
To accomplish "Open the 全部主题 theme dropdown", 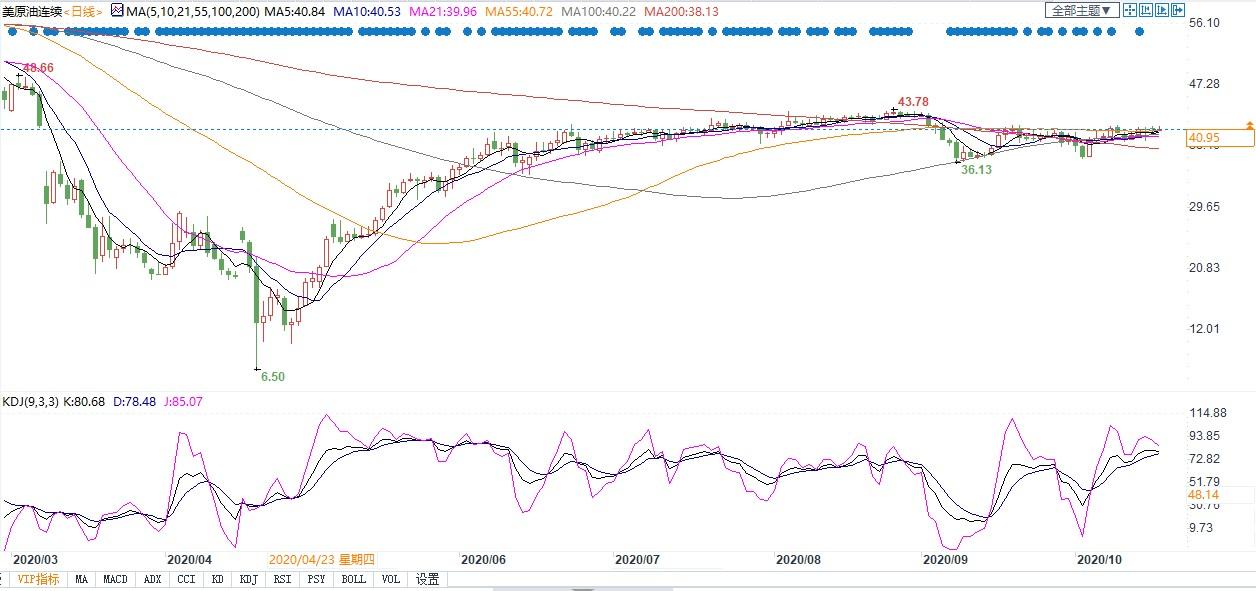I will coord(1082,10).
